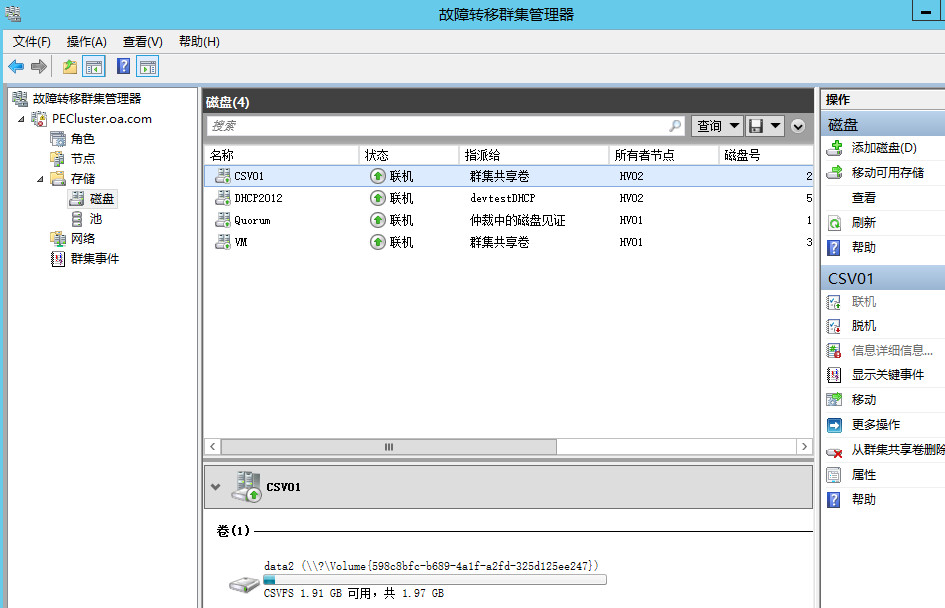Click the data2 volume usage bar
Screen dimensions: 945x608
(x=435, y=580)
